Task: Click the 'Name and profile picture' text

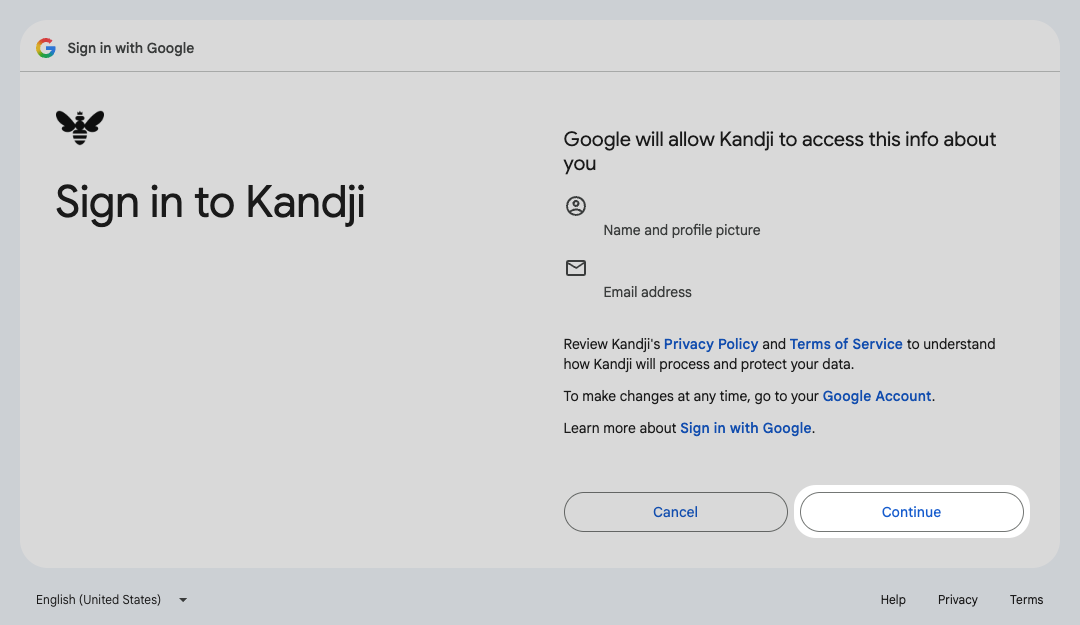Action: [x=682, y=230]
